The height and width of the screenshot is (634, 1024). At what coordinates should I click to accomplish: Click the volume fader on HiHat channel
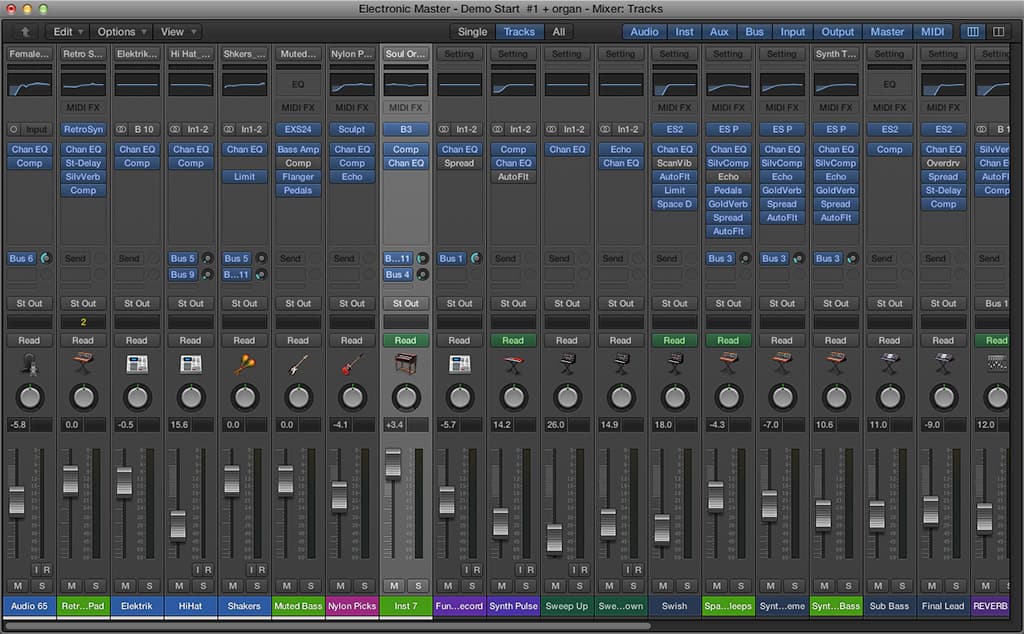[x=178, y=525]
